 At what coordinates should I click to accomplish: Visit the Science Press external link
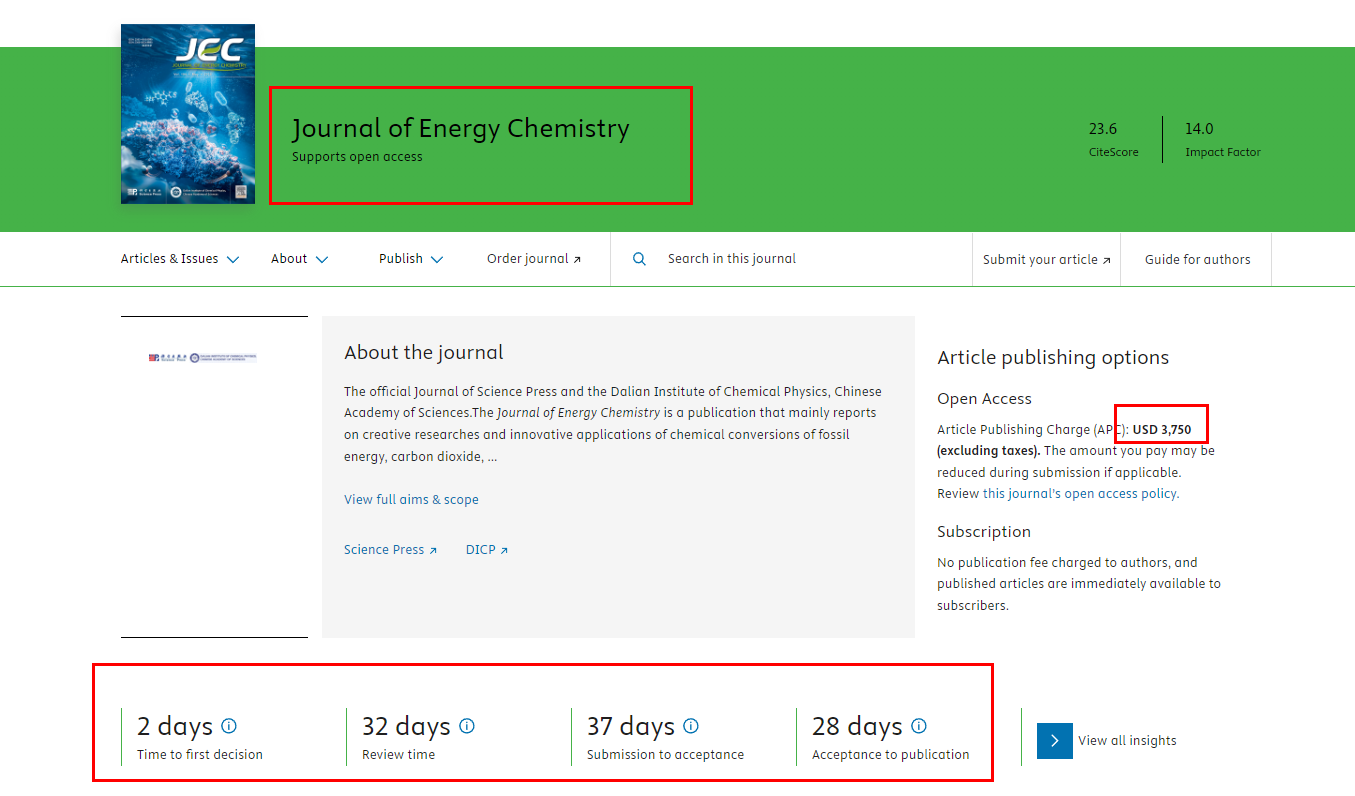390,550
